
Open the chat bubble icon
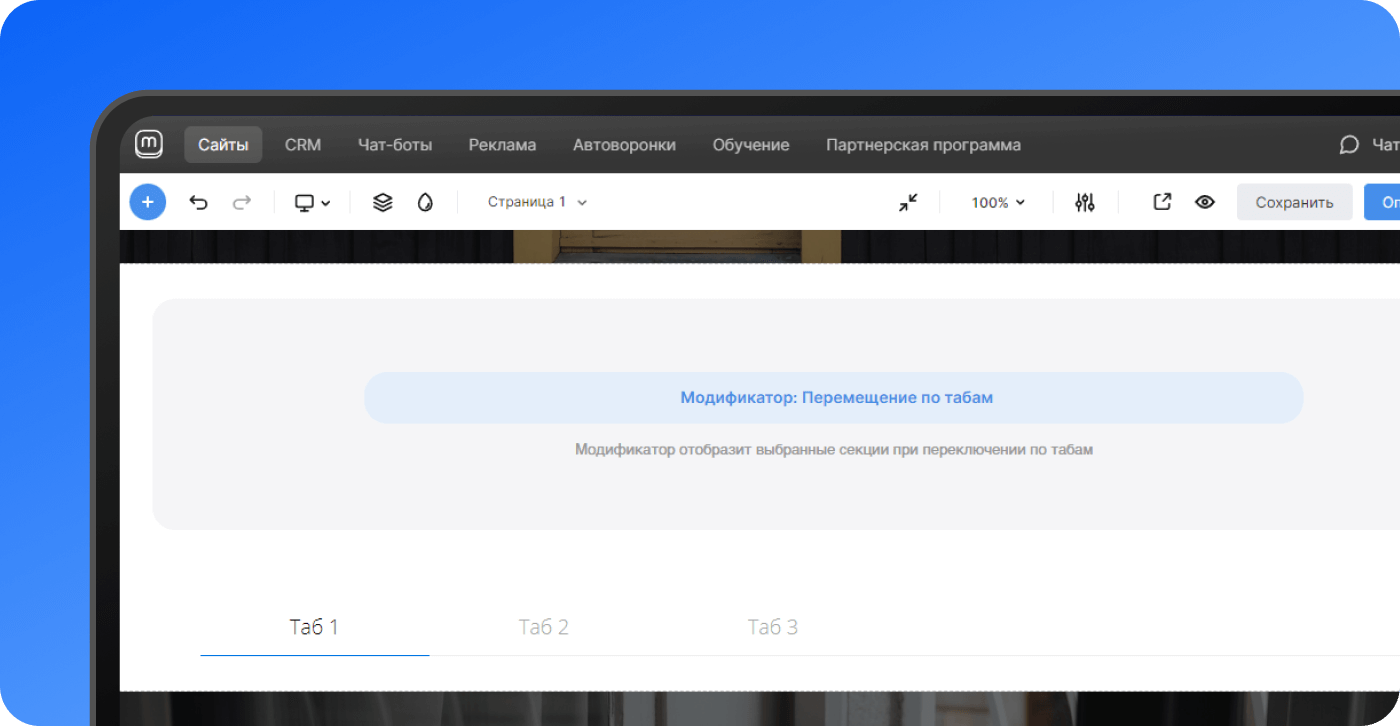pyautogui.click(x=1348, y=145)
